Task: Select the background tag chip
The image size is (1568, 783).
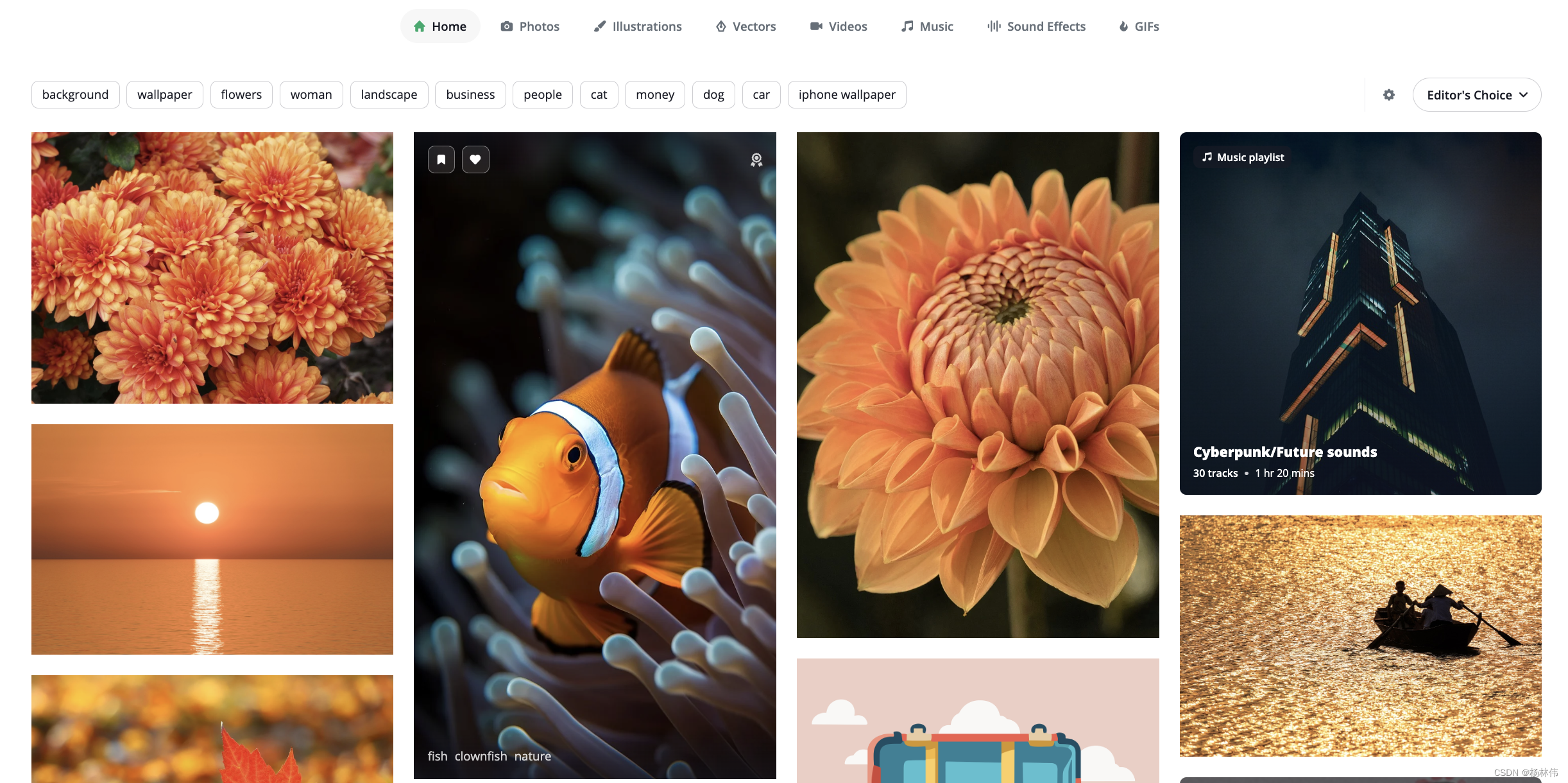Action: 75,95
